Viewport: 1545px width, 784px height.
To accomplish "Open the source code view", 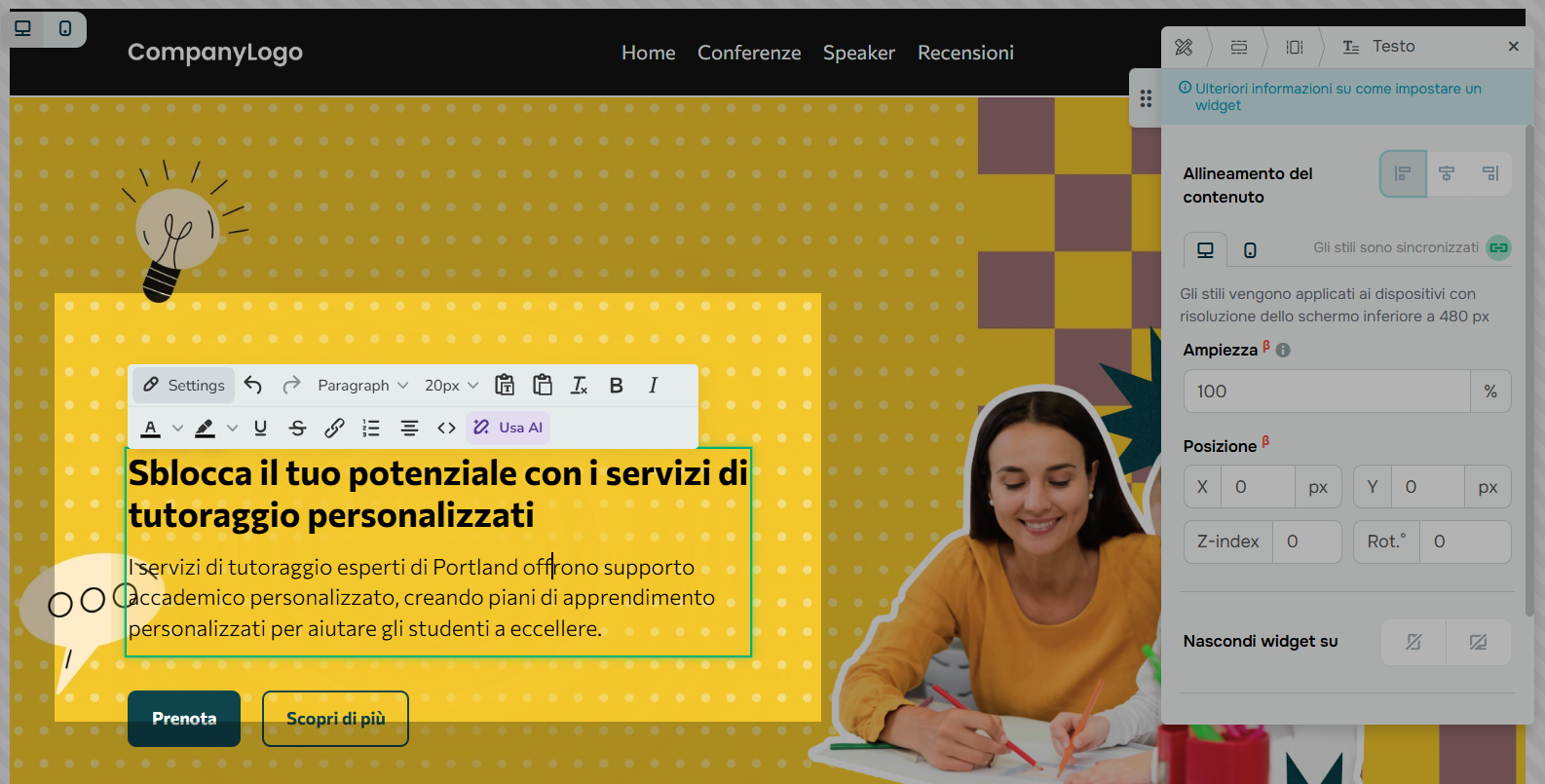I will 446,428.
